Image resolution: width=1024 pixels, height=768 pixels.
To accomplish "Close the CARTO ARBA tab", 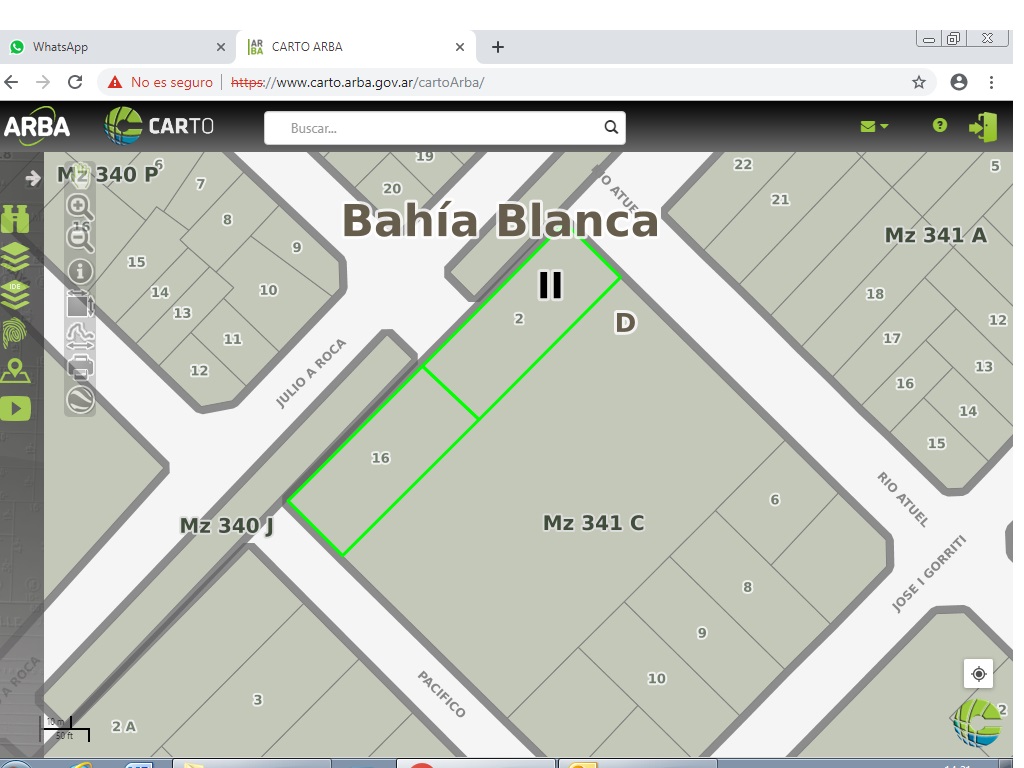I will (460, 47).
